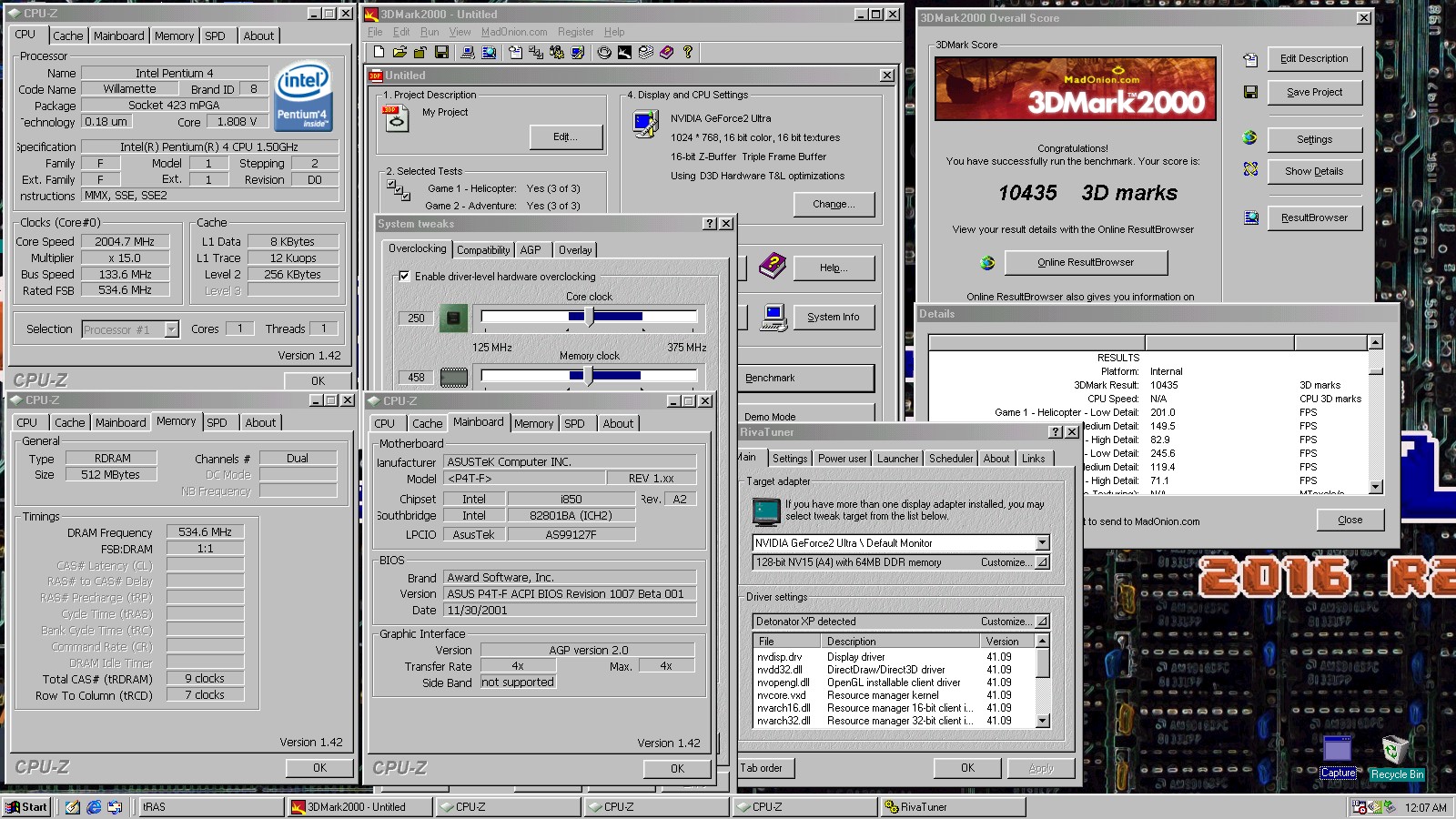Image resolution: width=1456 pixels, height=819 pixels.
Task: Open Scheduler tab in RivaTuner
Action: pyautogui.click(x=951, y=459)
